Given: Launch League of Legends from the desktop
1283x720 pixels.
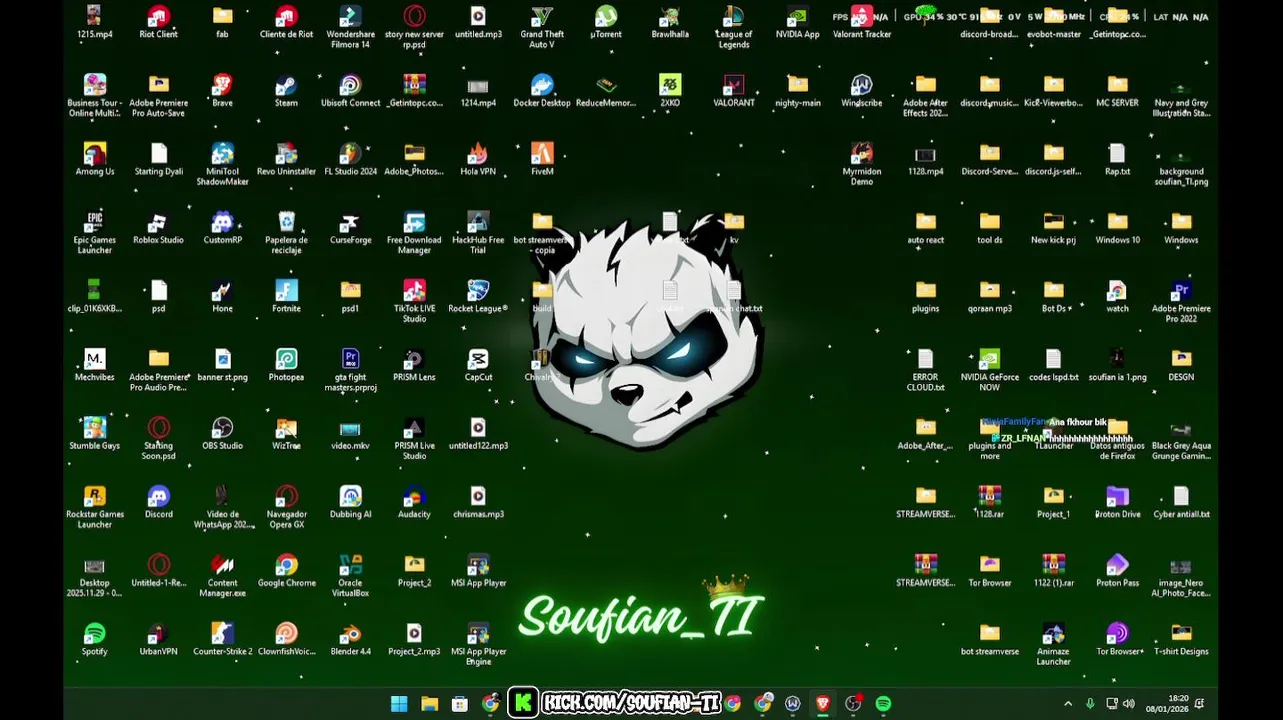Looking at the screenshot, I should click(x=734, y=27).
